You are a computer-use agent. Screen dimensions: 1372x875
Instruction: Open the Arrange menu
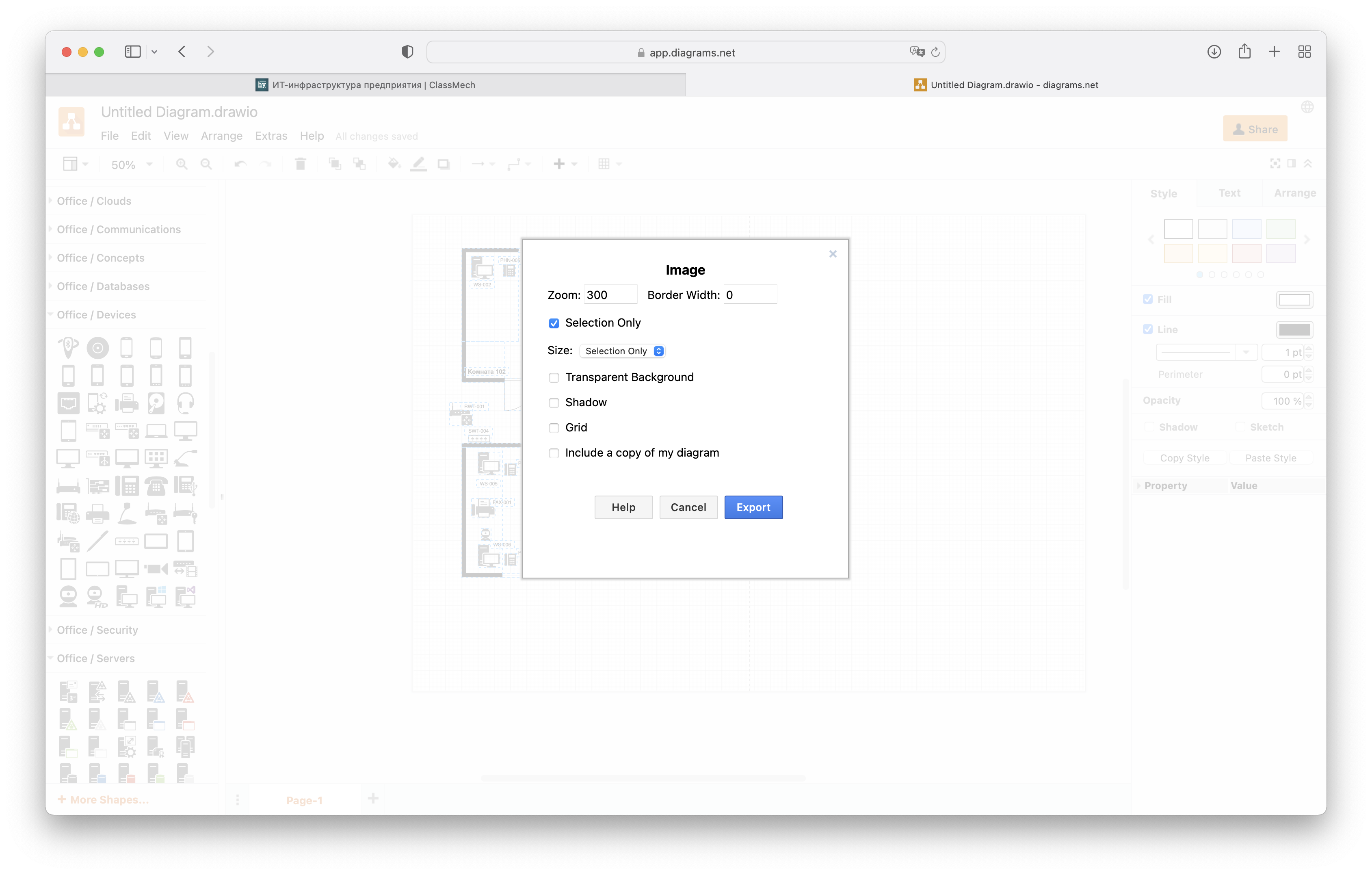(222, 136)
